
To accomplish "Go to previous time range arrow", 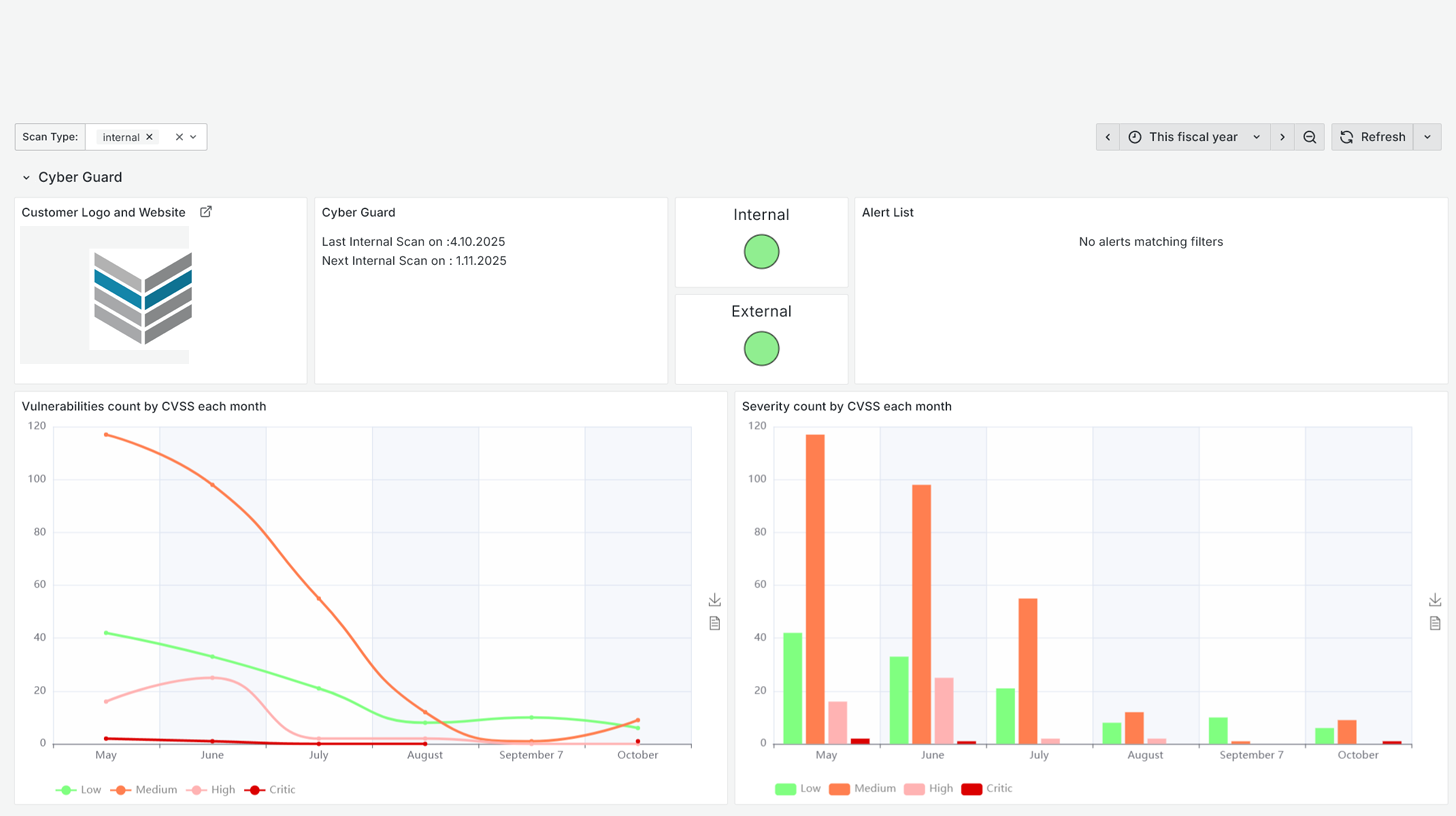I will click(x=1108, y=137).
